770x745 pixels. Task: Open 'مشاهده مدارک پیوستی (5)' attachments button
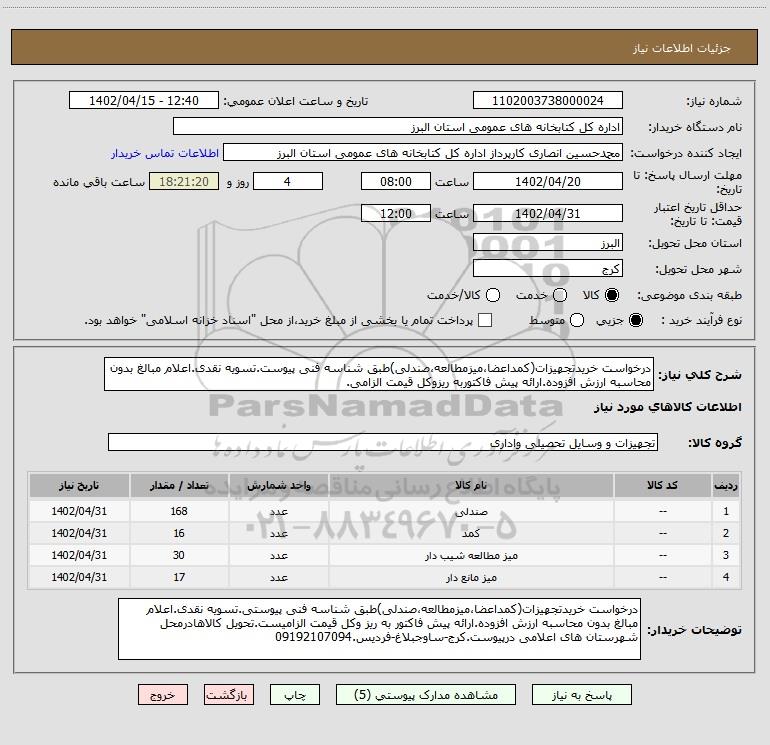pos(426,695)
